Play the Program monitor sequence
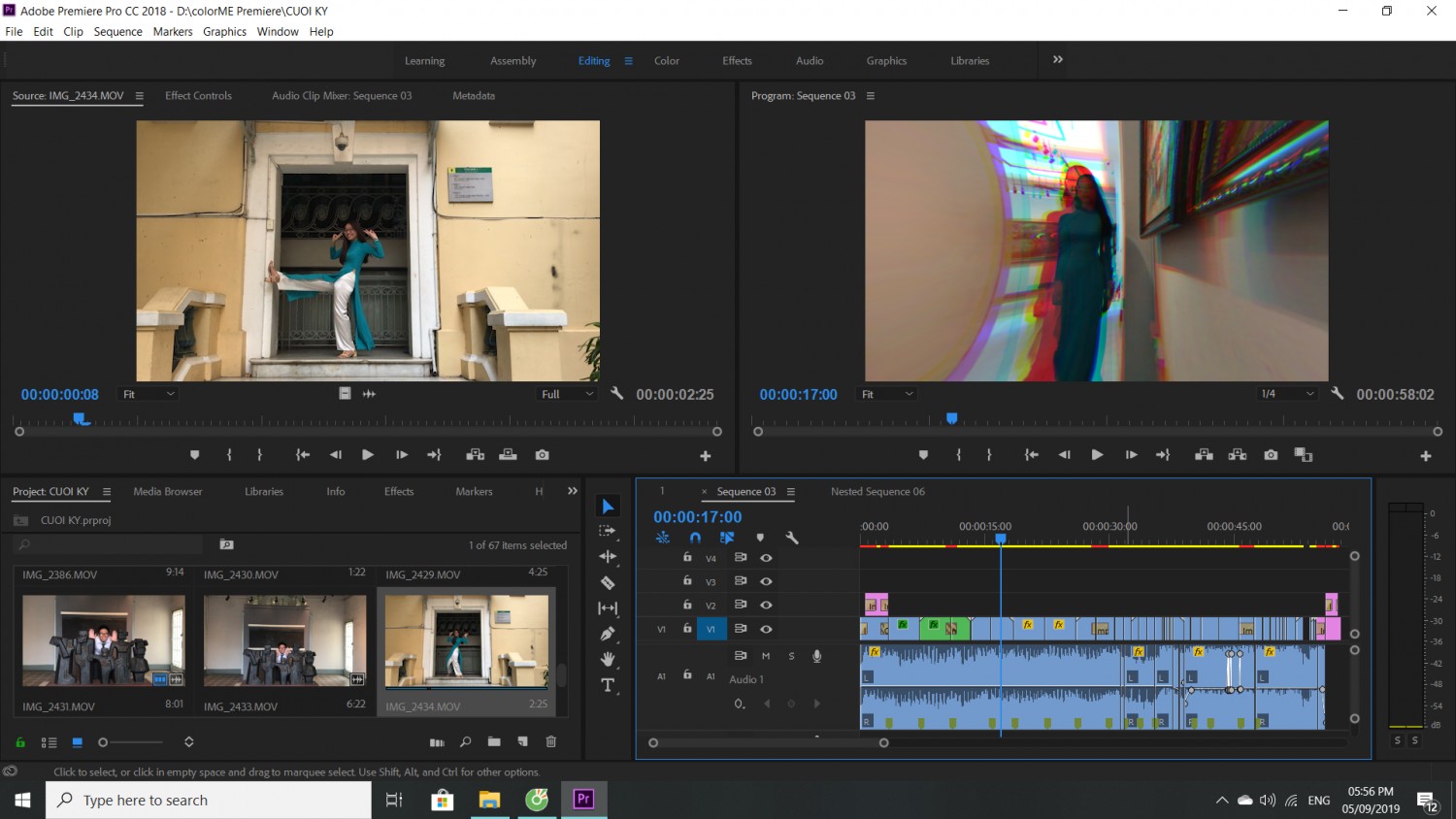The image size is (1456, 819). 1097,455
